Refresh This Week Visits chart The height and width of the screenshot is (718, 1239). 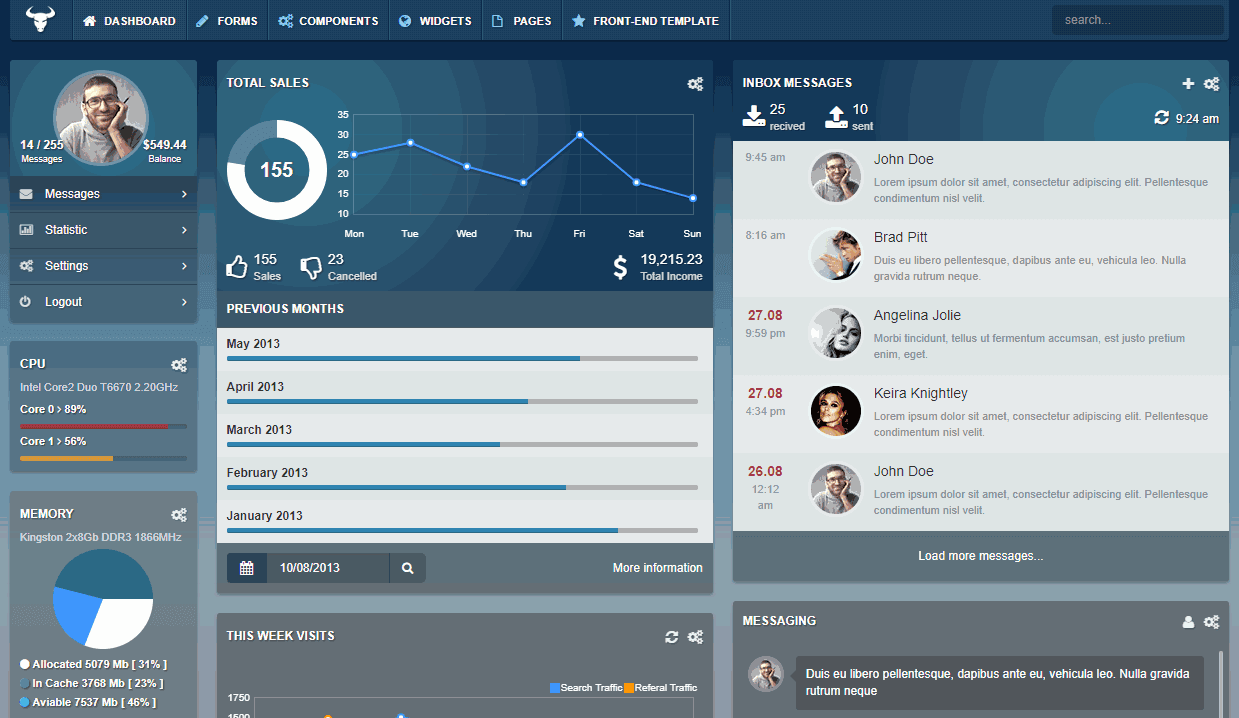tap(672, 637)
